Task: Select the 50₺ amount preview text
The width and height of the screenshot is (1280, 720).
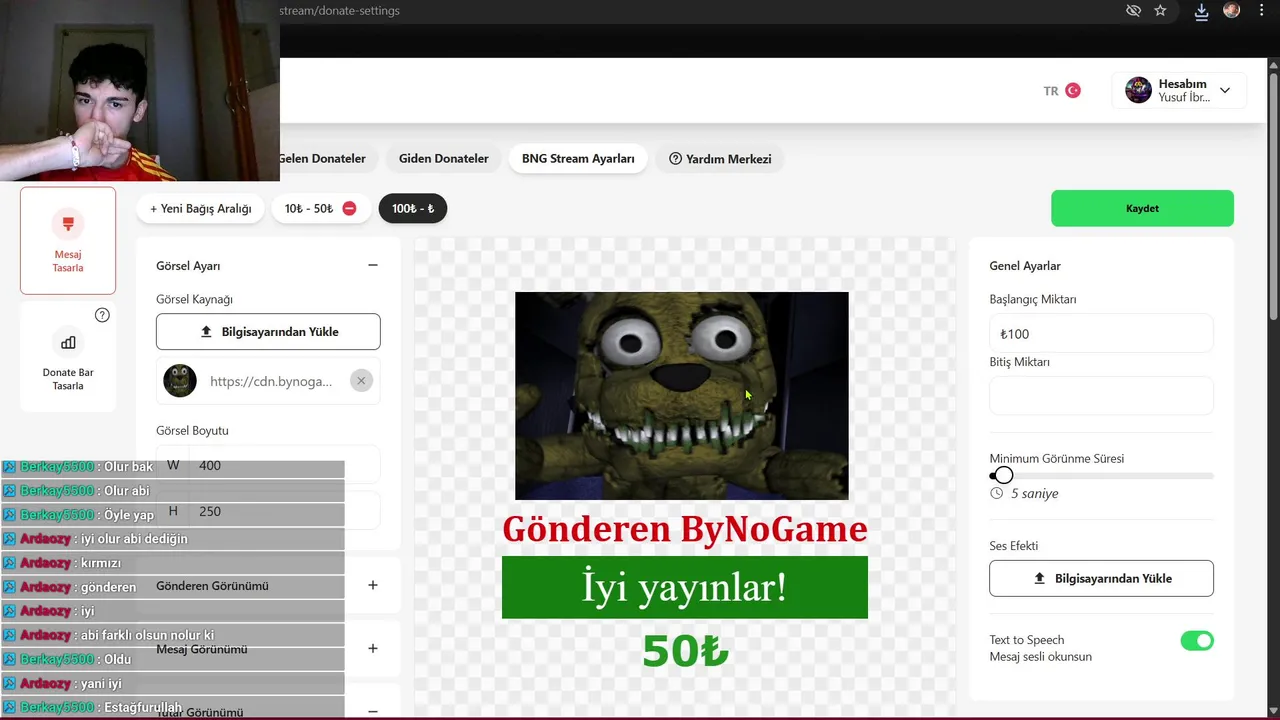Action: [685, 651]
